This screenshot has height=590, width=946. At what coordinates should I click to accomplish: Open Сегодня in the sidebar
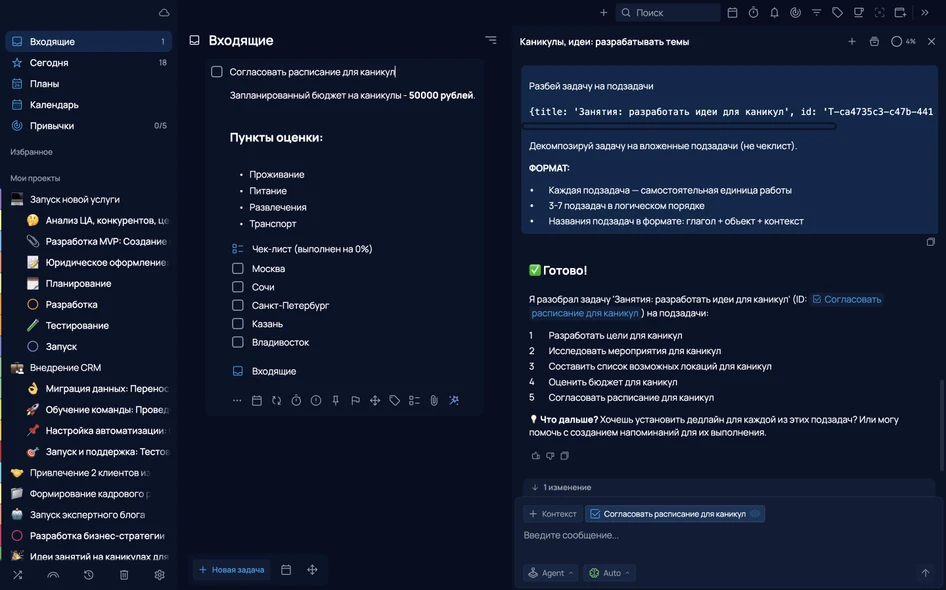pos(89,63)
